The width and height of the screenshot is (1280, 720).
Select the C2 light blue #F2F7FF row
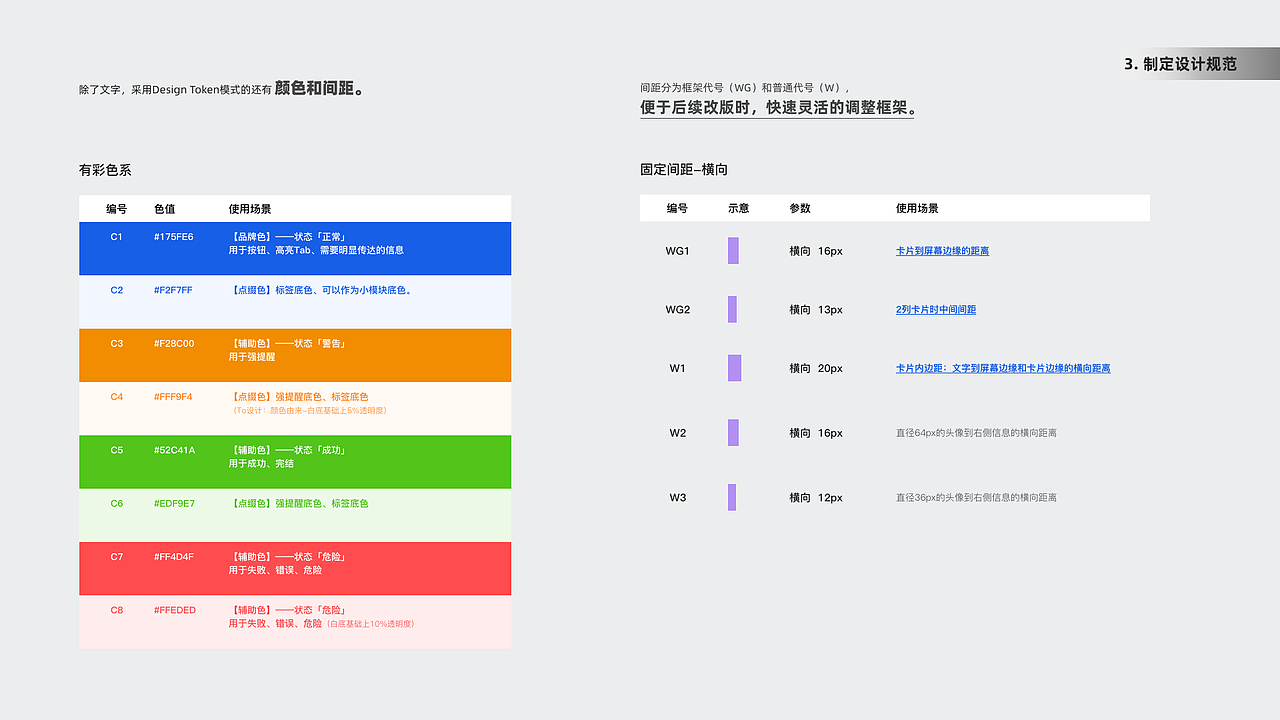click(x=295, y=302)
